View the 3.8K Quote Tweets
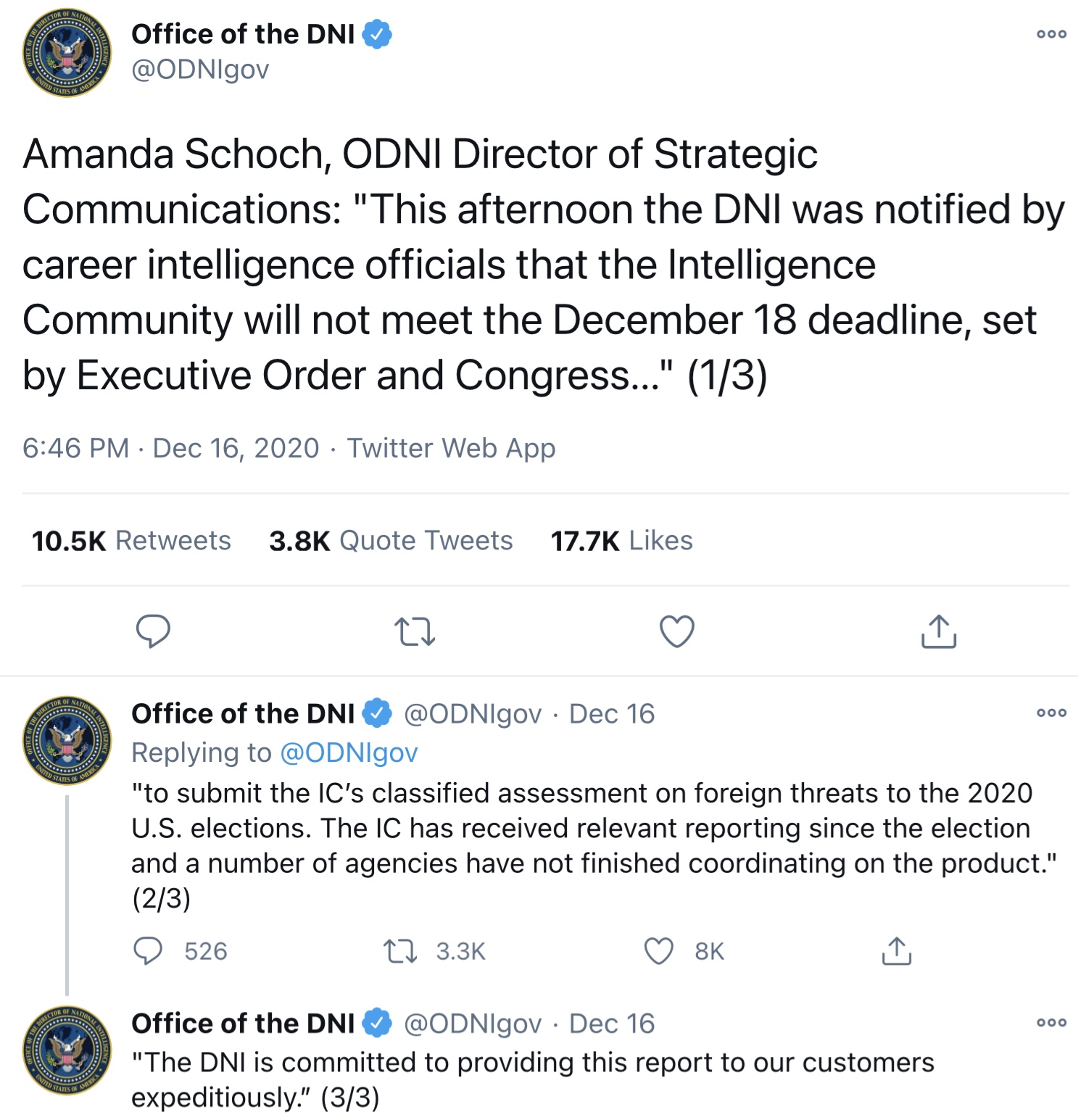Screen dimensions: 1078x1120 tap(391, 541)
